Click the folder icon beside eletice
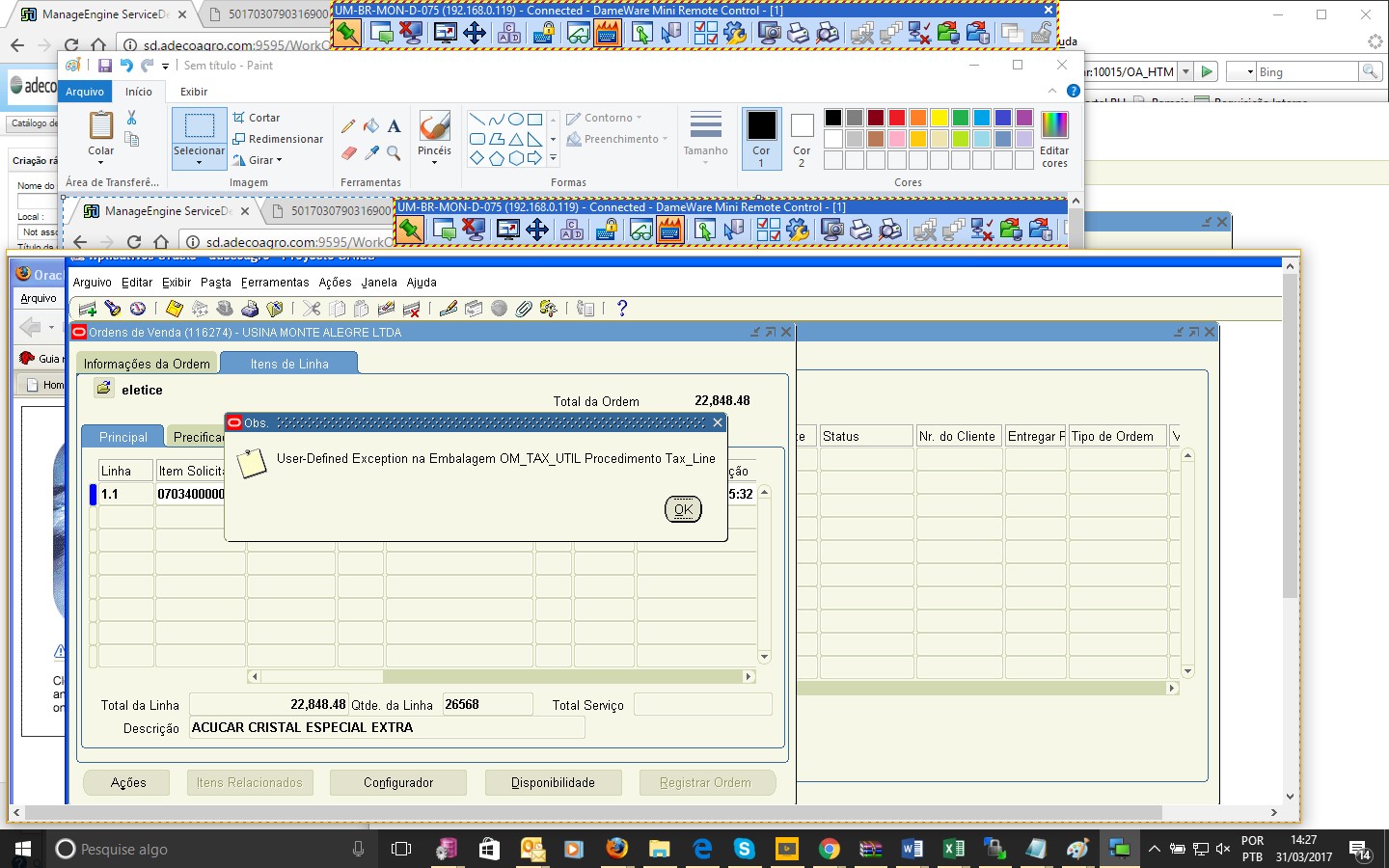This screenshot has width=1389, height=868. 103,389
